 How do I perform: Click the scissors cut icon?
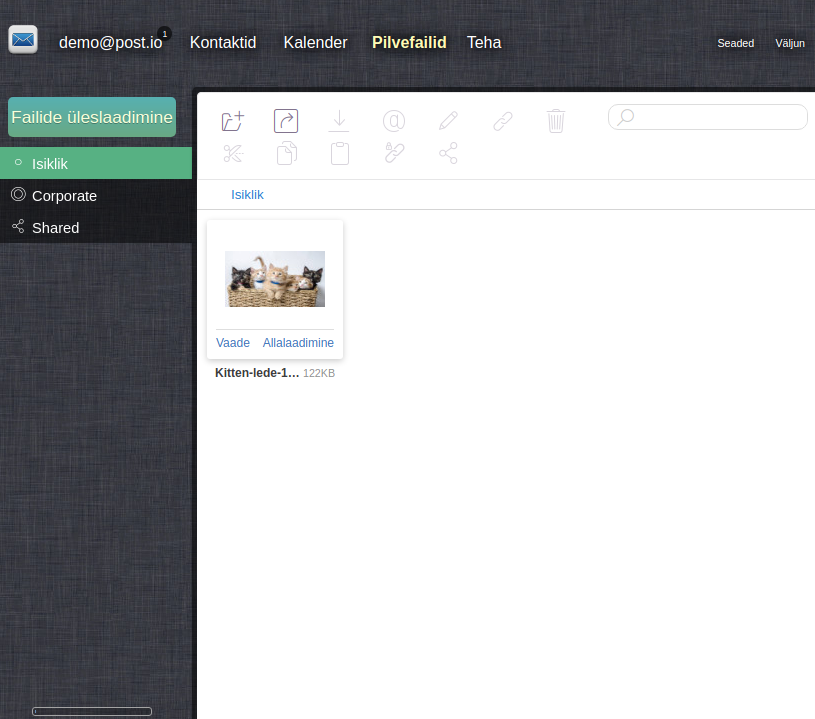click(x=233, y=153)
